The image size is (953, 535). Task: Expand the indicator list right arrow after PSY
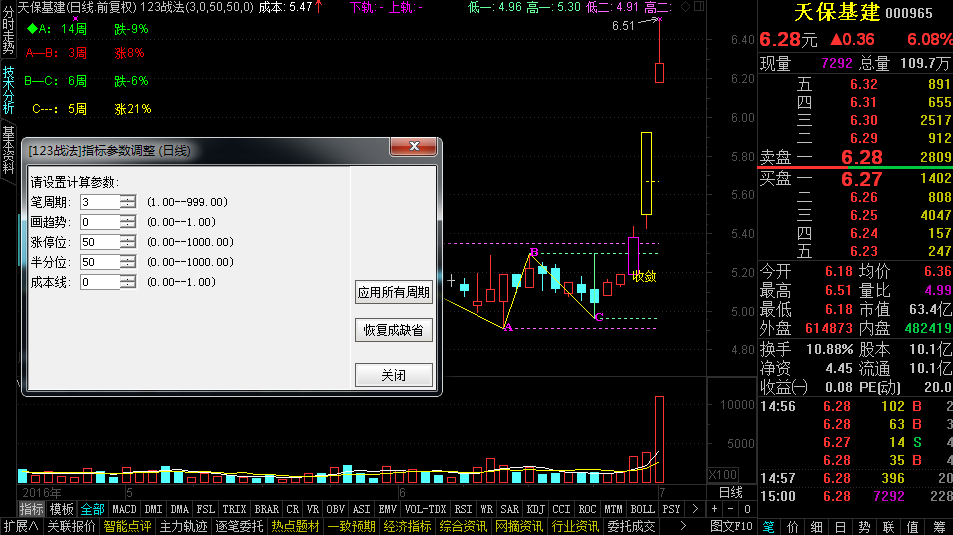click(x=695, y=509)
